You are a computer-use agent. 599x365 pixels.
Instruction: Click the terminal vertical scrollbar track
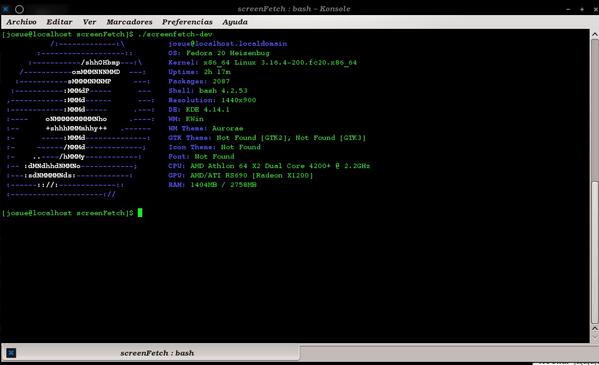click(594, 182)
